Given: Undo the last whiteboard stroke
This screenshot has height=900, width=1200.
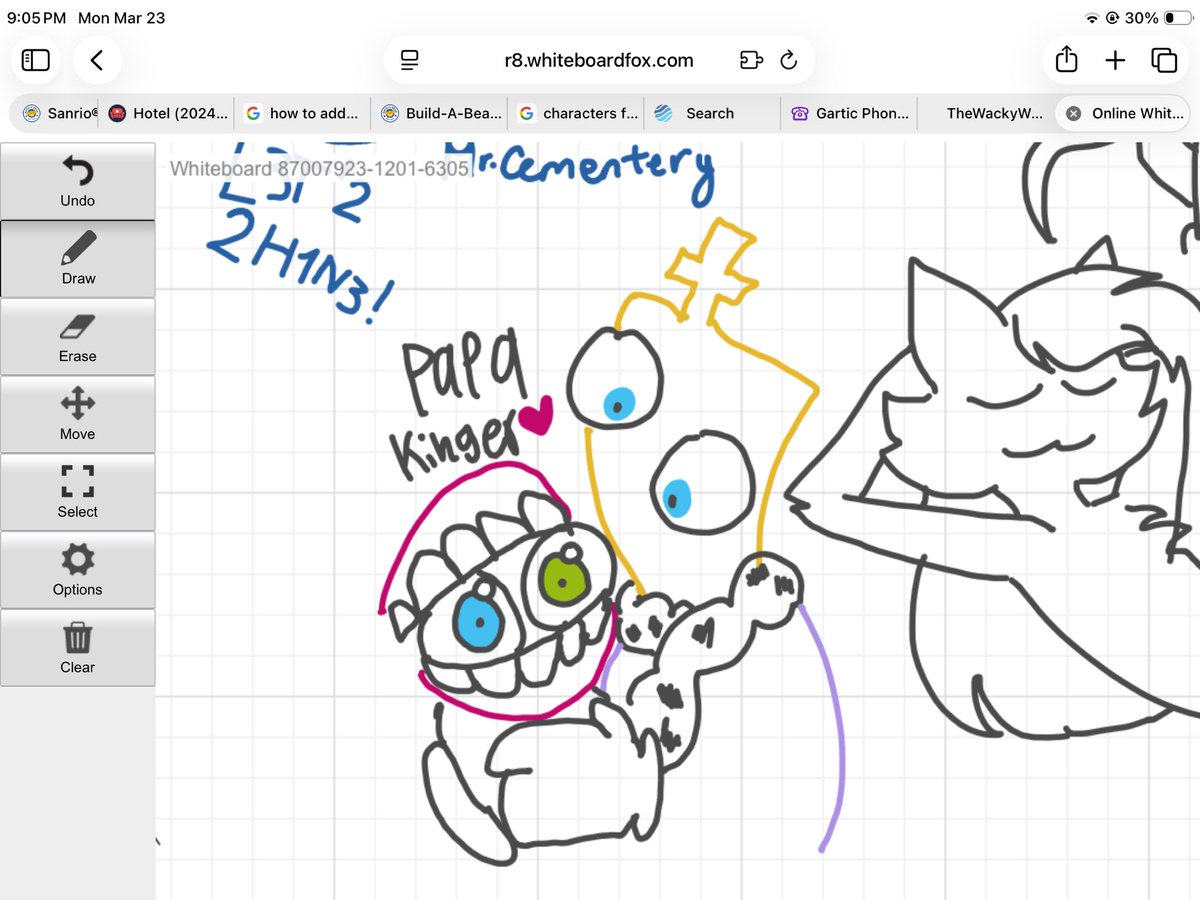Looking at the screenshot, I should pyautogui.click(x=78, y=181).
